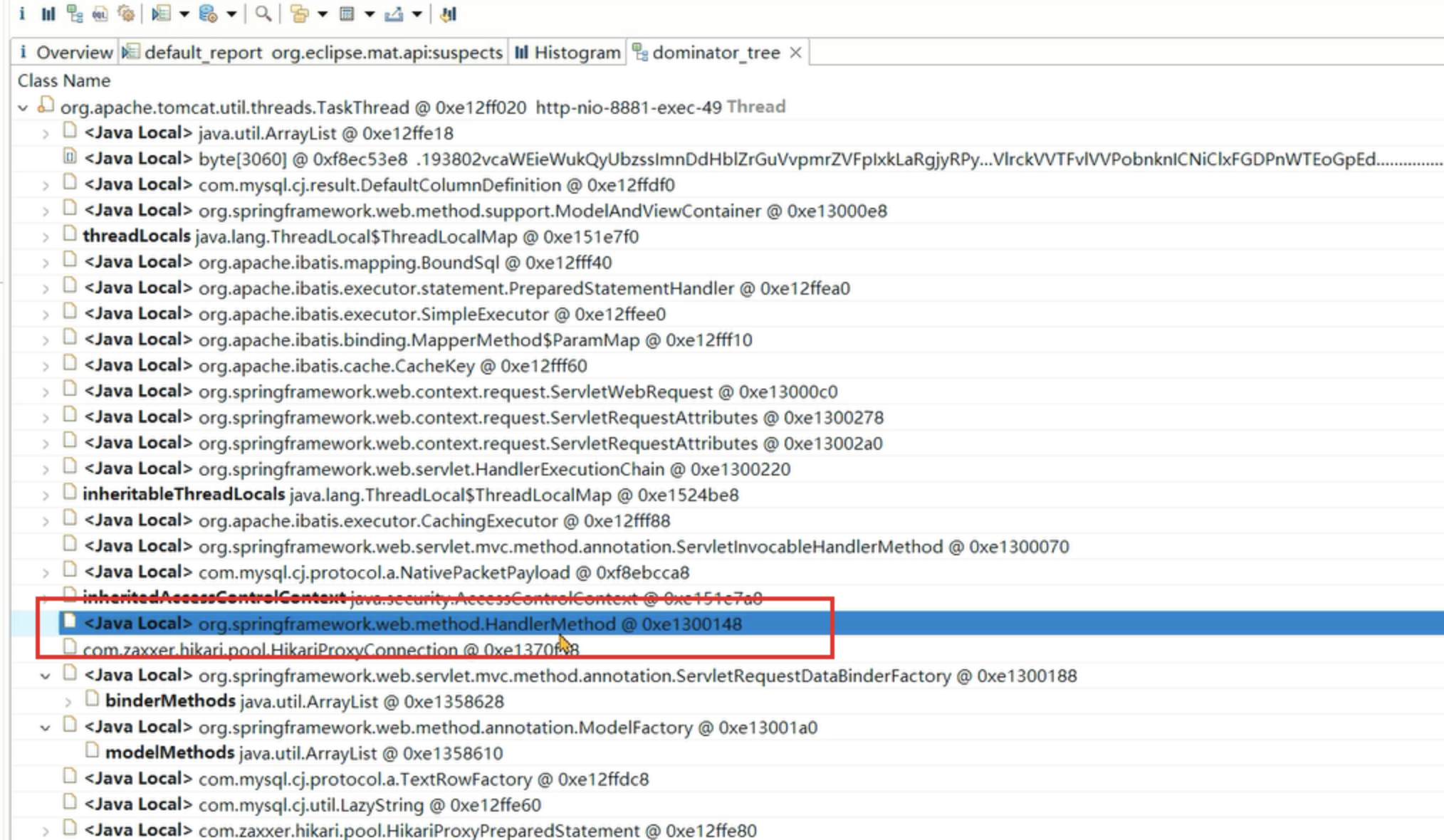Open the Export dropdown arrow
Viewport: 1444px width, 840px height.
pyautogui.click(x=417, y=14)
